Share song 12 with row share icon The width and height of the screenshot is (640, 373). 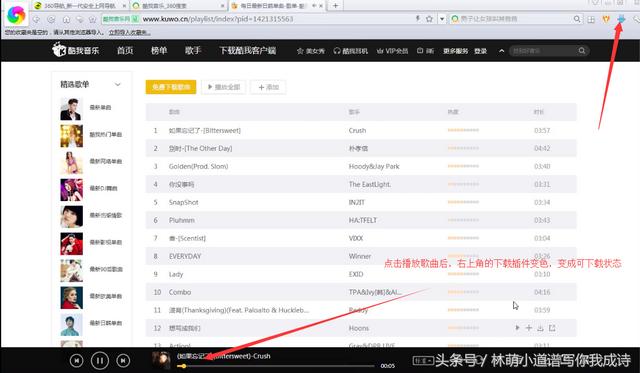click(552, 328)
